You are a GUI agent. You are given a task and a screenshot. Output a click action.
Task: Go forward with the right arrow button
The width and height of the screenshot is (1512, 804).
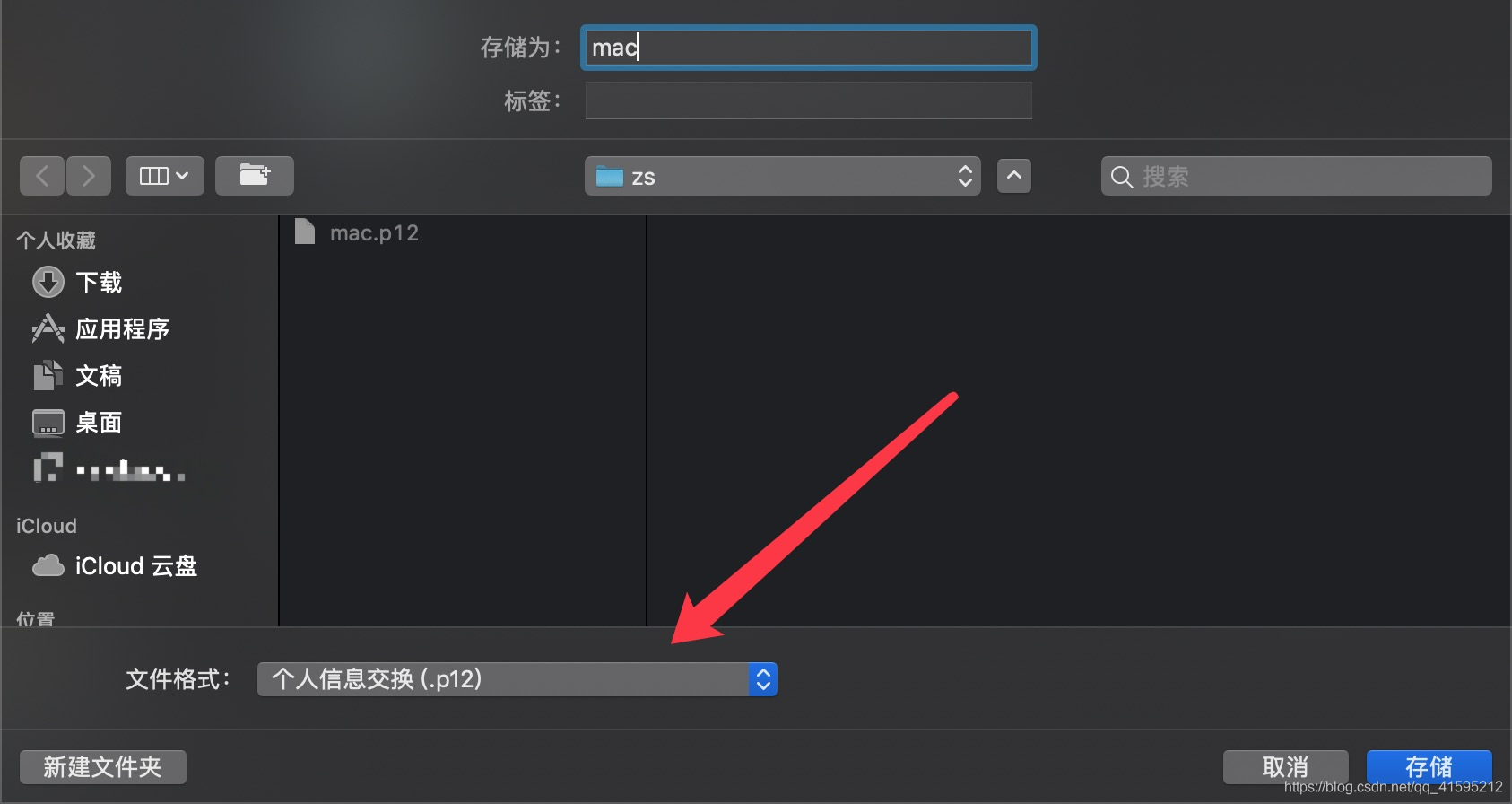point(88,176)
